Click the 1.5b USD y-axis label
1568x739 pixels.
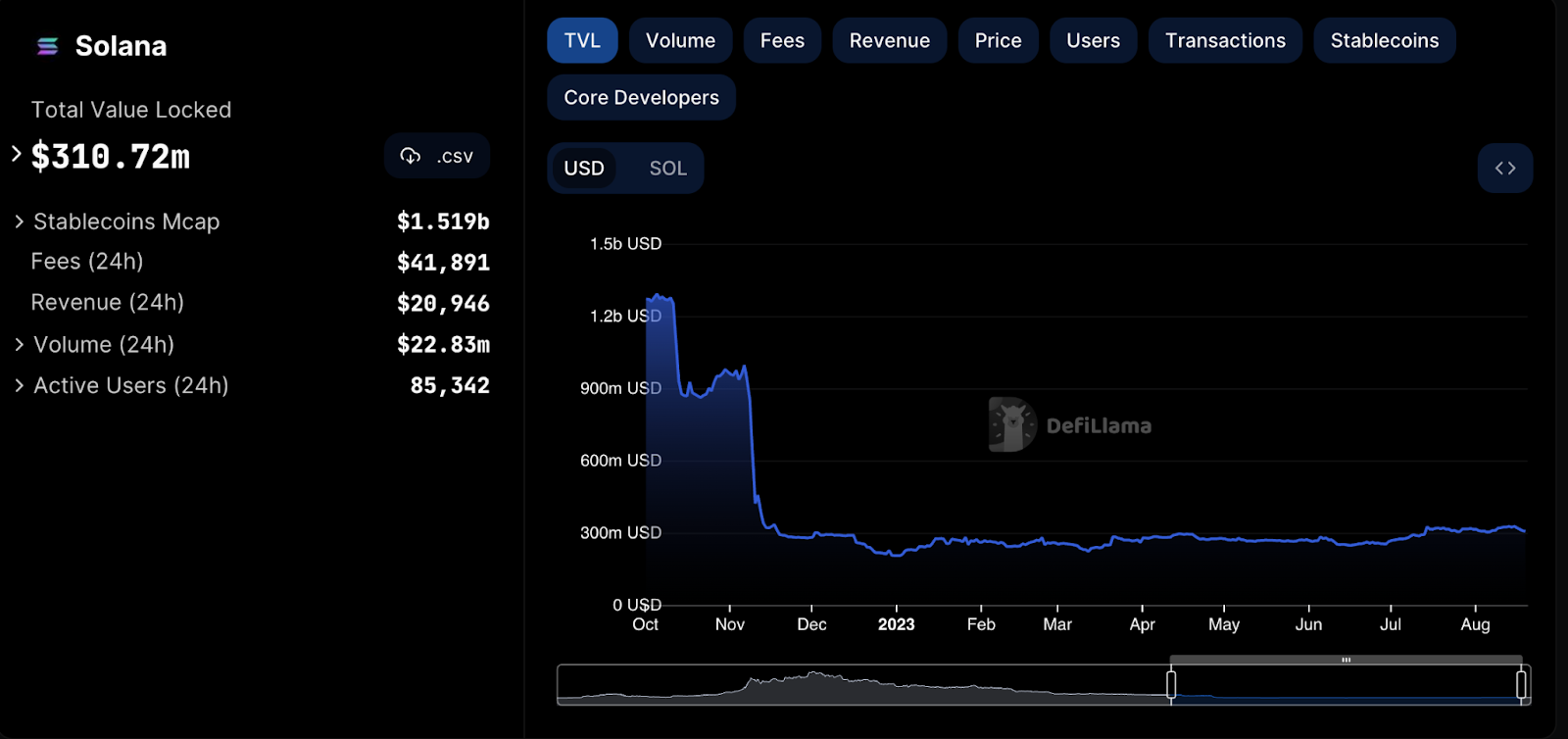(x=625, y=244)
